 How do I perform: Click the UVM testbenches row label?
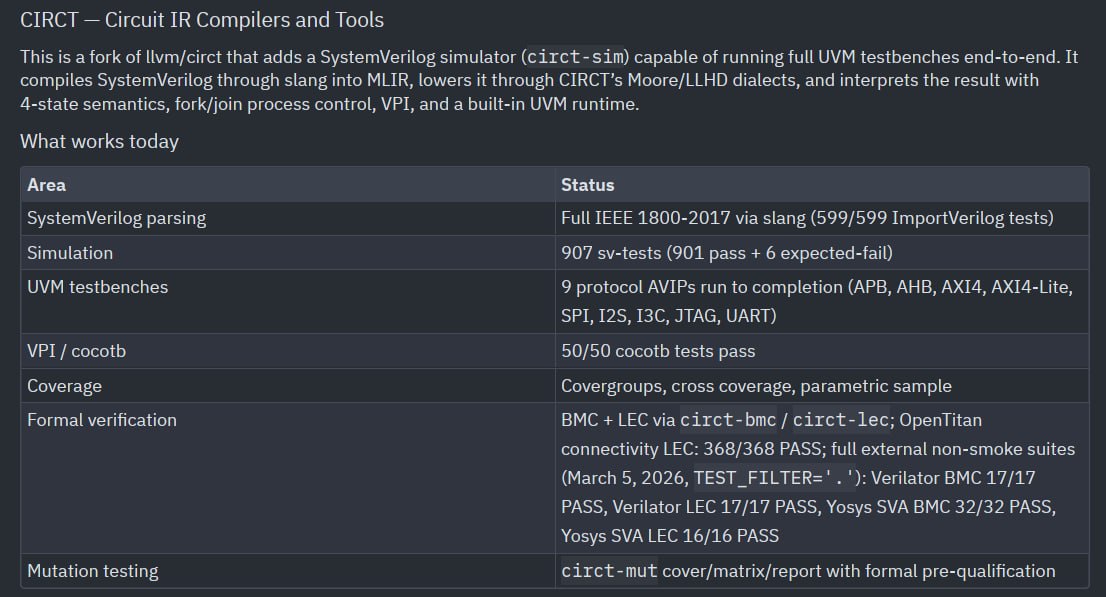pos(97,287)
